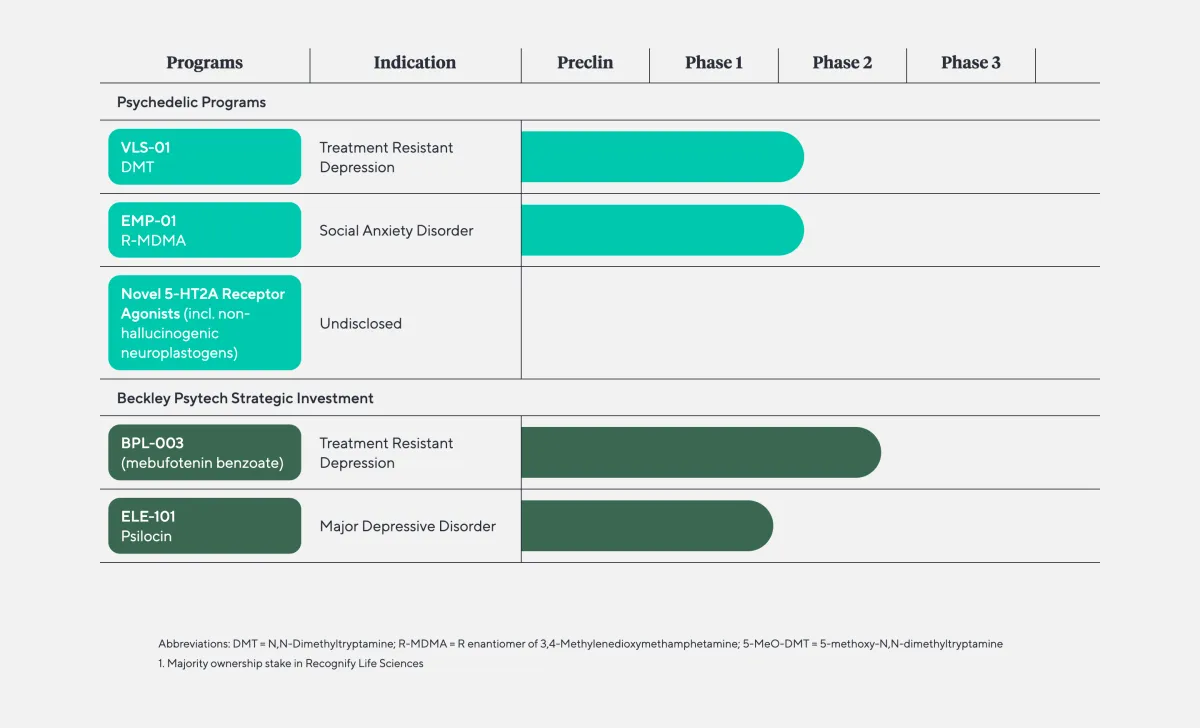
Task: Select the Phase 3 column header
Action: [970, 62]
